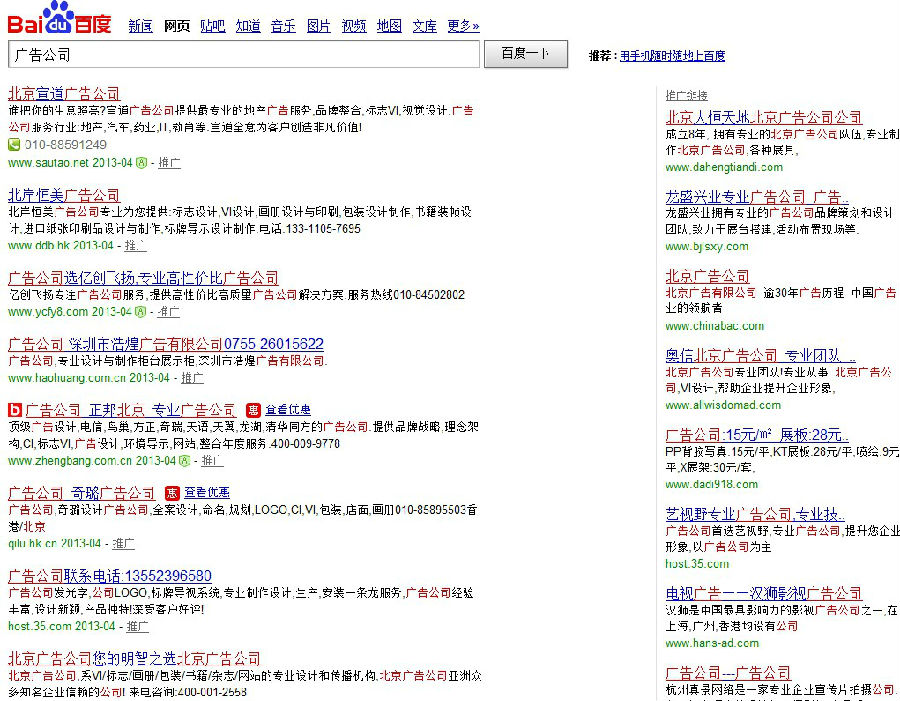Open sidebar ad 电视广告——汉狮影视广告公司
Image resolution: width=900 pixels, height=701 pixels.
point(764,593)
